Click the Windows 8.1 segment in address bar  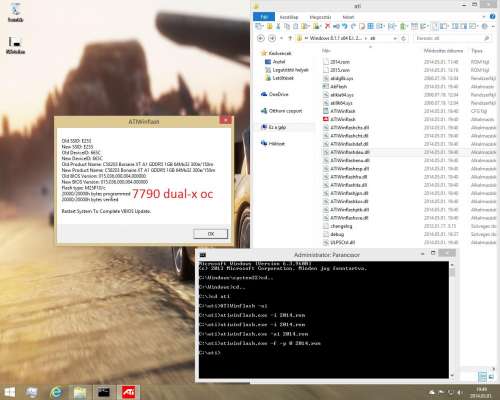click(335, 38)
